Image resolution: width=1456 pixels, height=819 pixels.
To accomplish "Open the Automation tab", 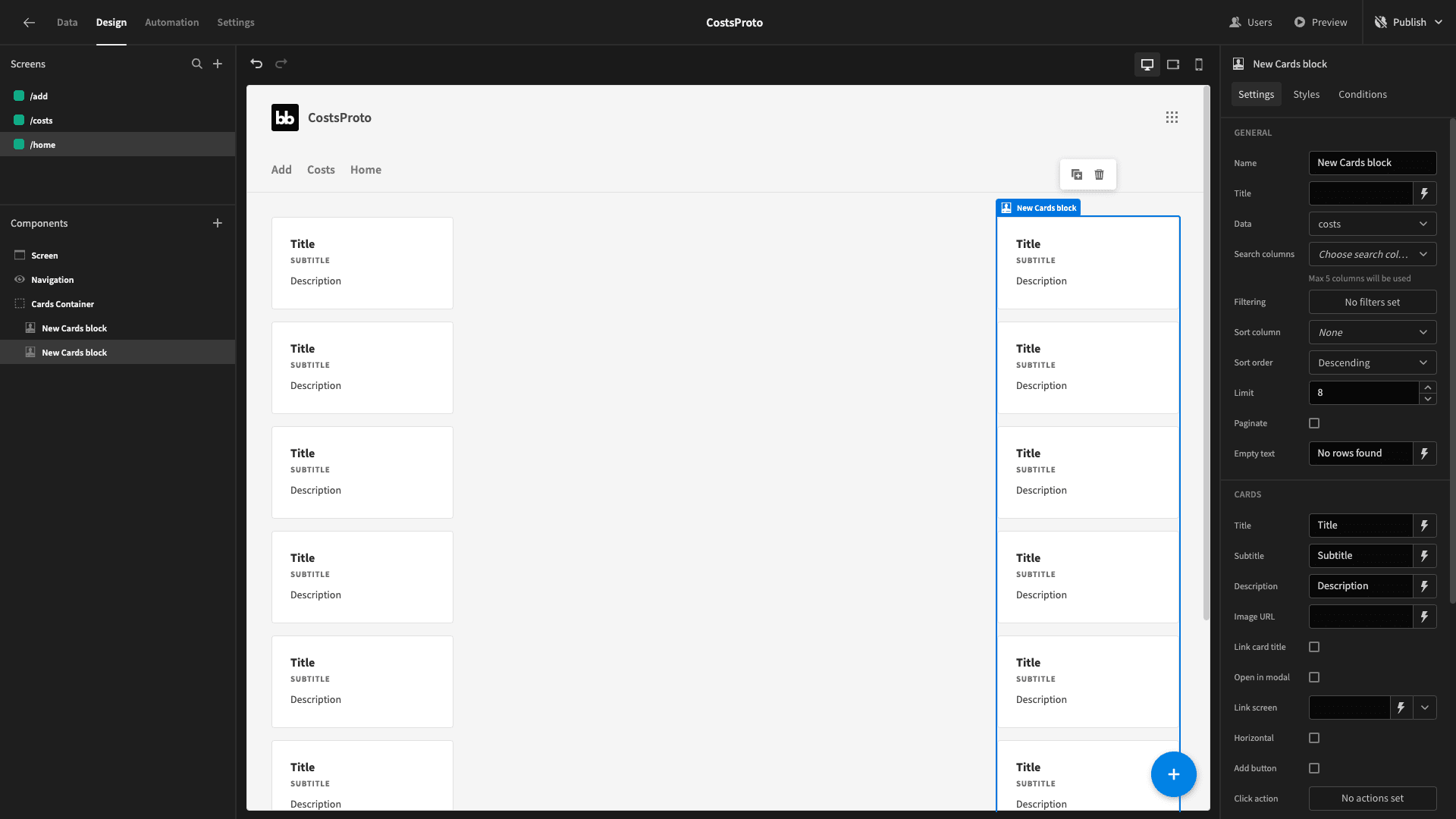I will pyautogui.click(x=171, y=22).
